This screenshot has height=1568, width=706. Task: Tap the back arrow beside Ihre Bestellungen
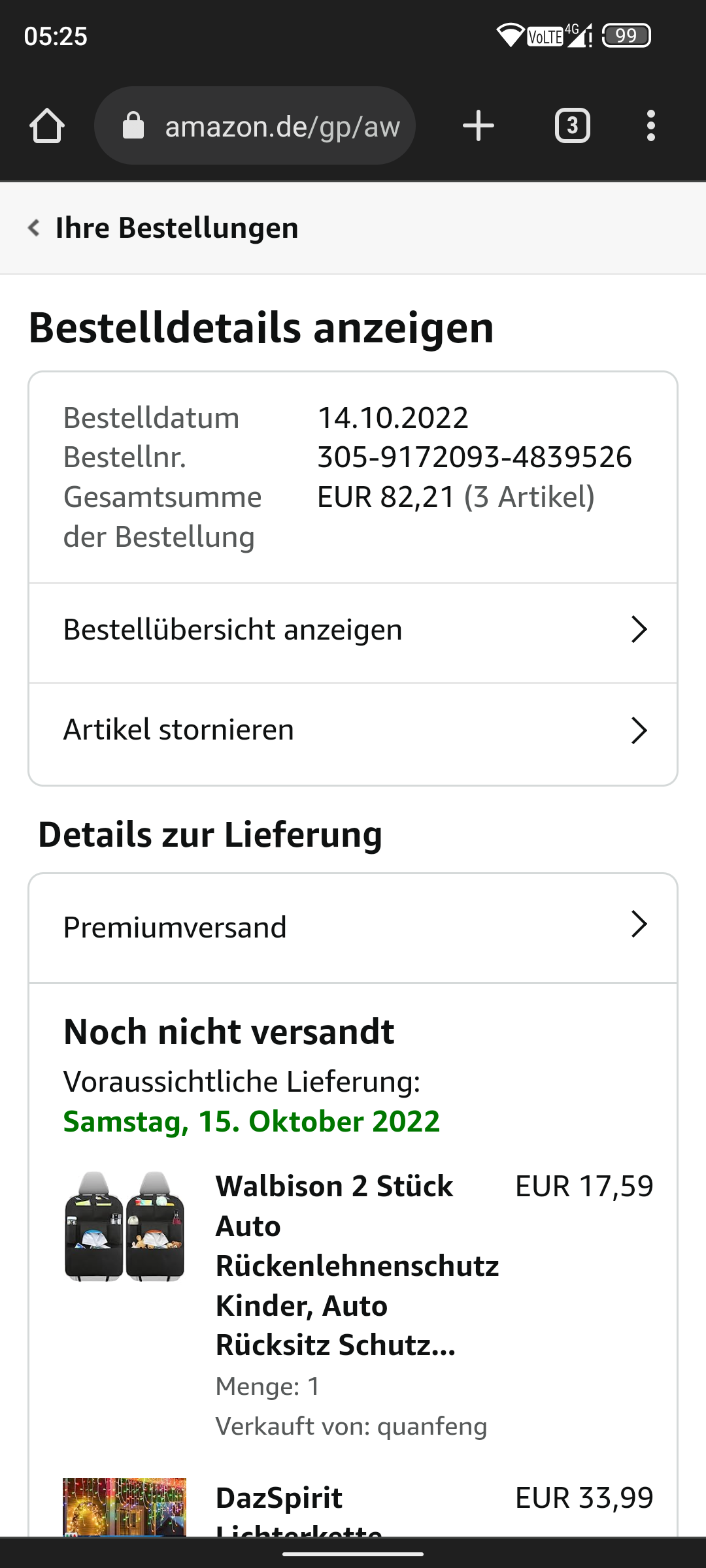click(34, 228)
